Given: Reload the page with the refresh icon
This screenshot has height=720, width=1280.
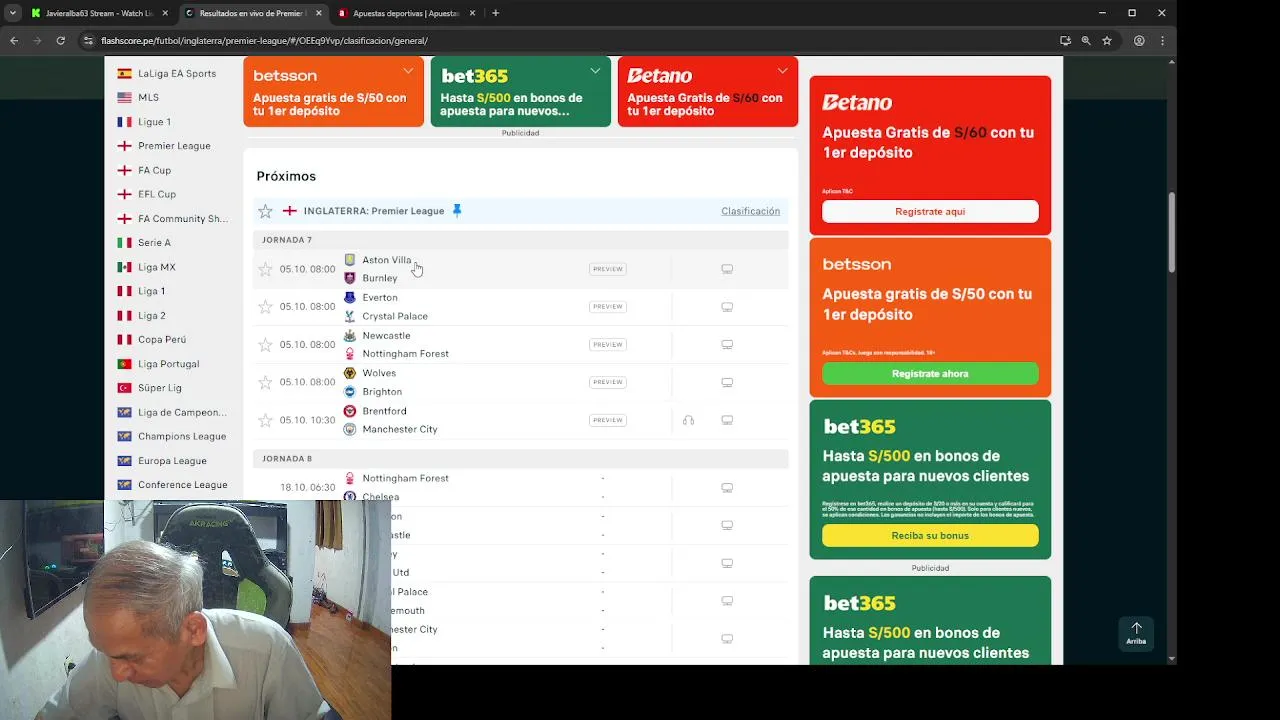Looking at the screenshot, I should click(61, 41).
